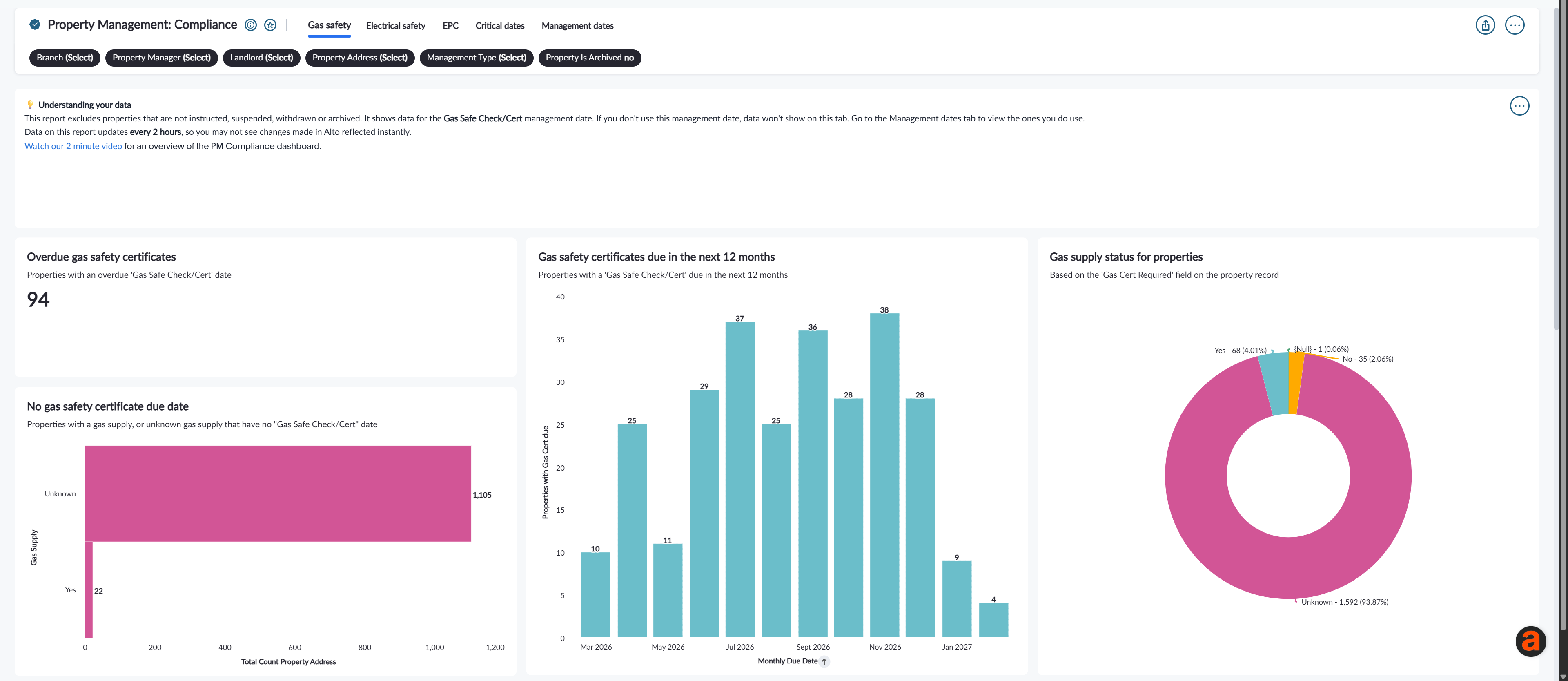The width and height of the screenshot is (1568, 681).
Task: Select the Unknown gas supply horizontal bar
Action: click(278, 493)
